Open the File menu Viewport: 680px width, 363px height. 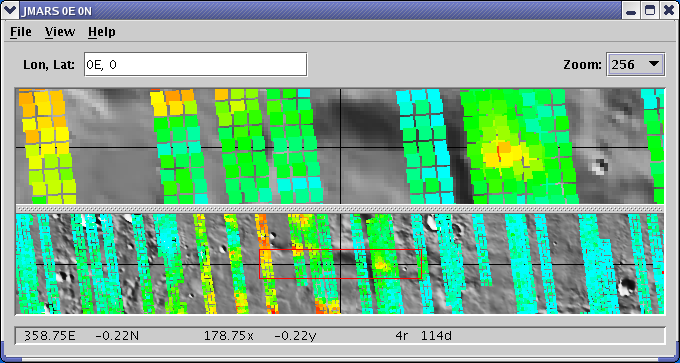[21, 32]
